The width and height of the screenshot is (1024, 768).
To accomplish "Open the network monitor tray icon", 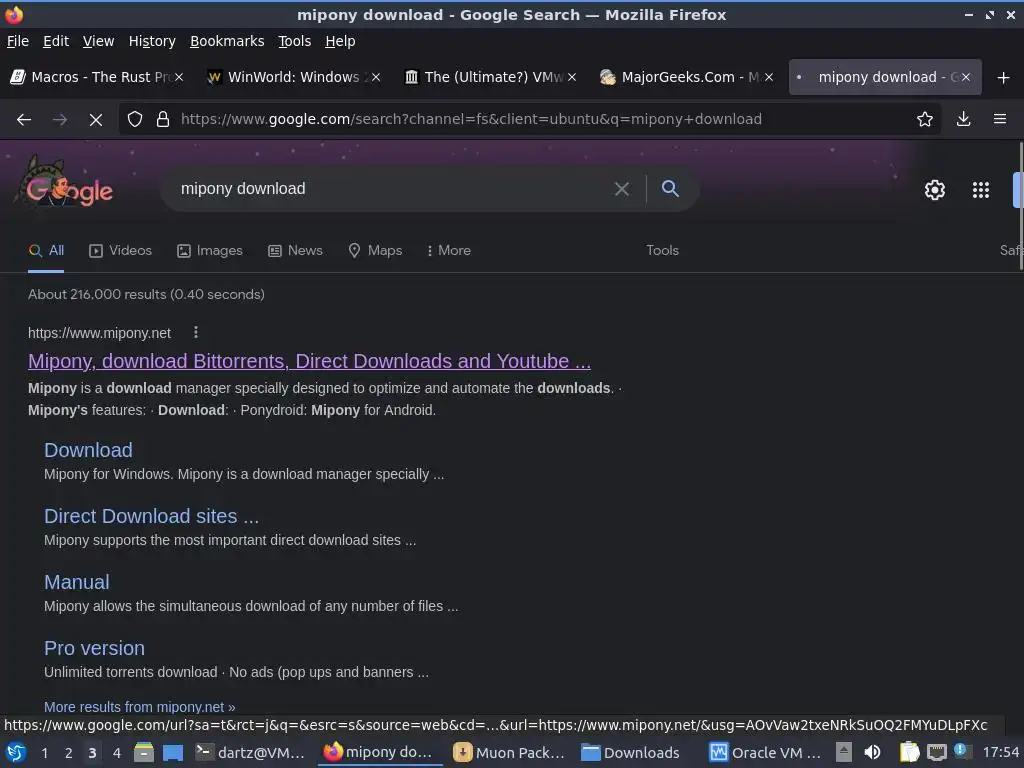I will pyautogui.click(x=936, y=752).
